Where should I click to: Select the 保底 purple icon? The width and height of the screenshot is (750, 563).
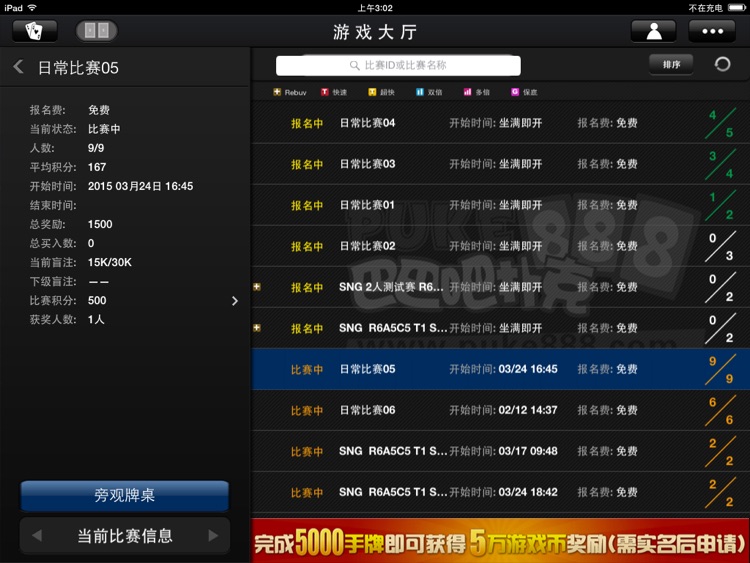click(515, 92)
